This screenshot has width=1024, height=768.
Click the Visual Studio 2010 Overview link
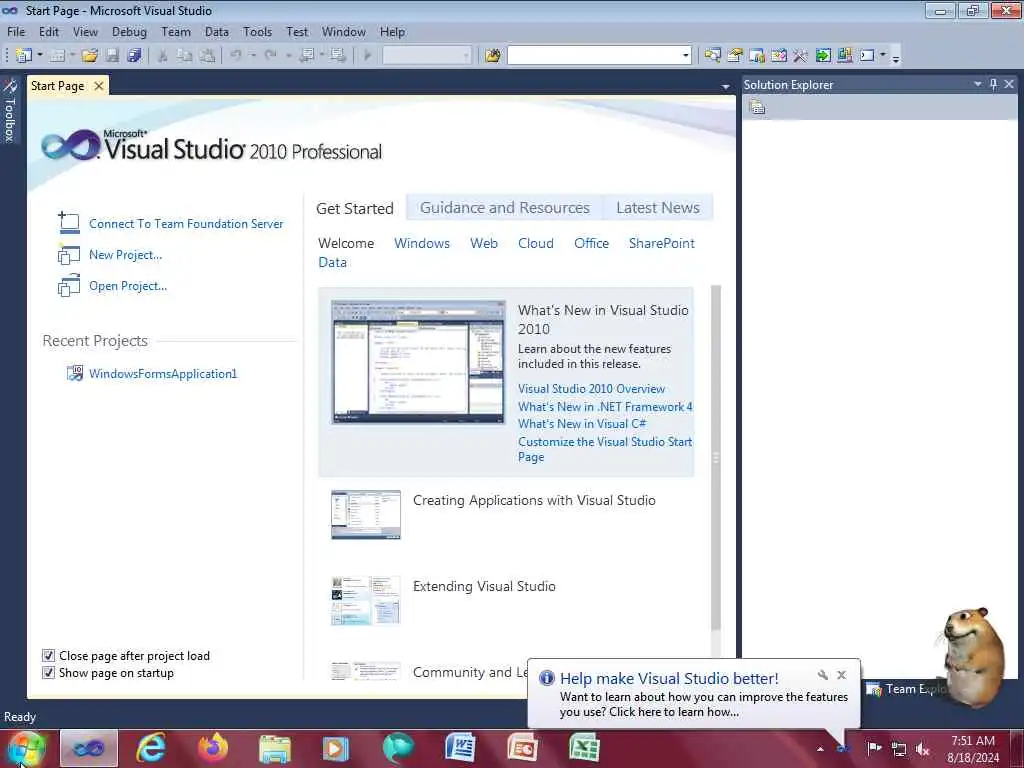[x=592, y=389]
